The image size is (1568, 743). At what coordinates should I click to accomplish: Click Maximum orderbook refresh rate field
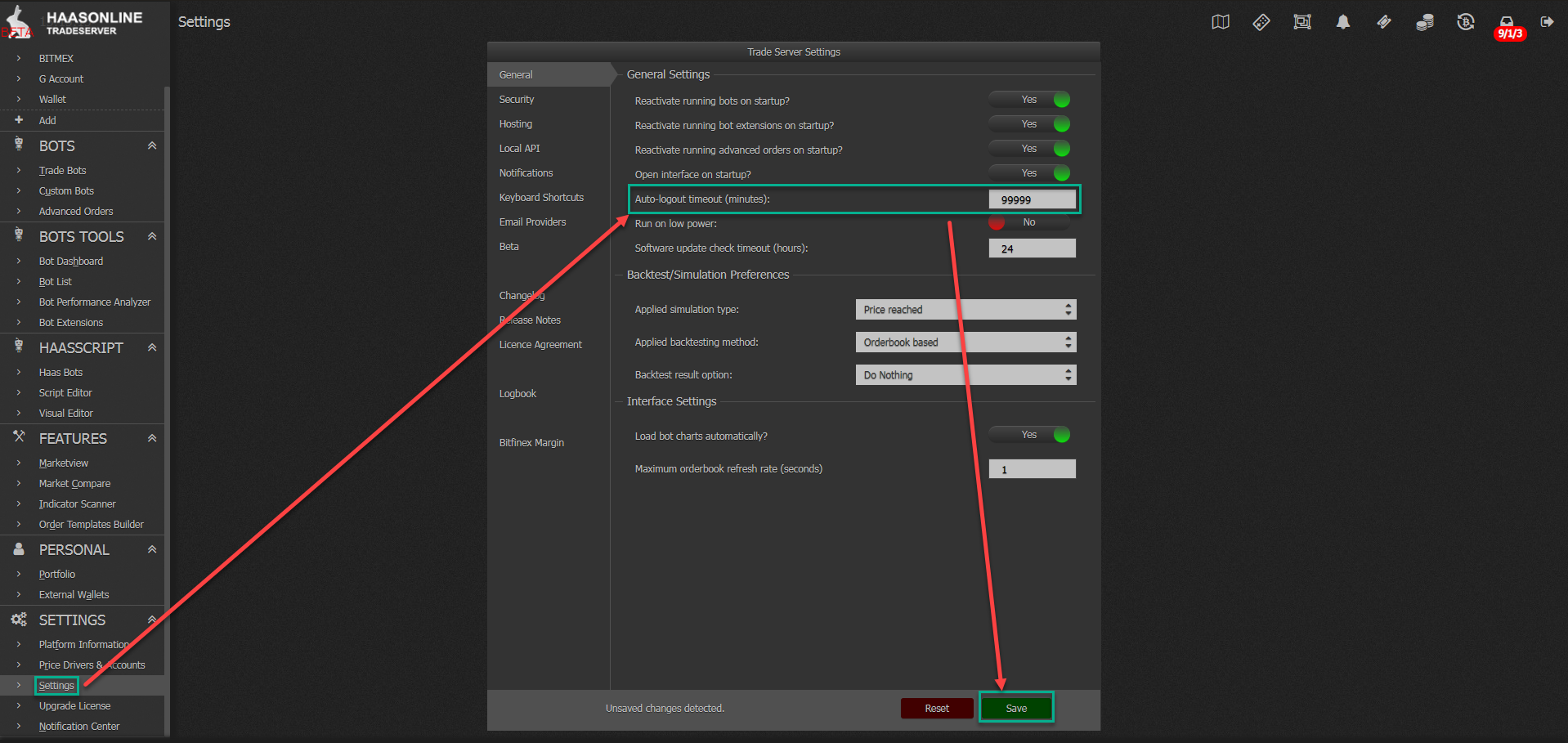(1032, 469)
